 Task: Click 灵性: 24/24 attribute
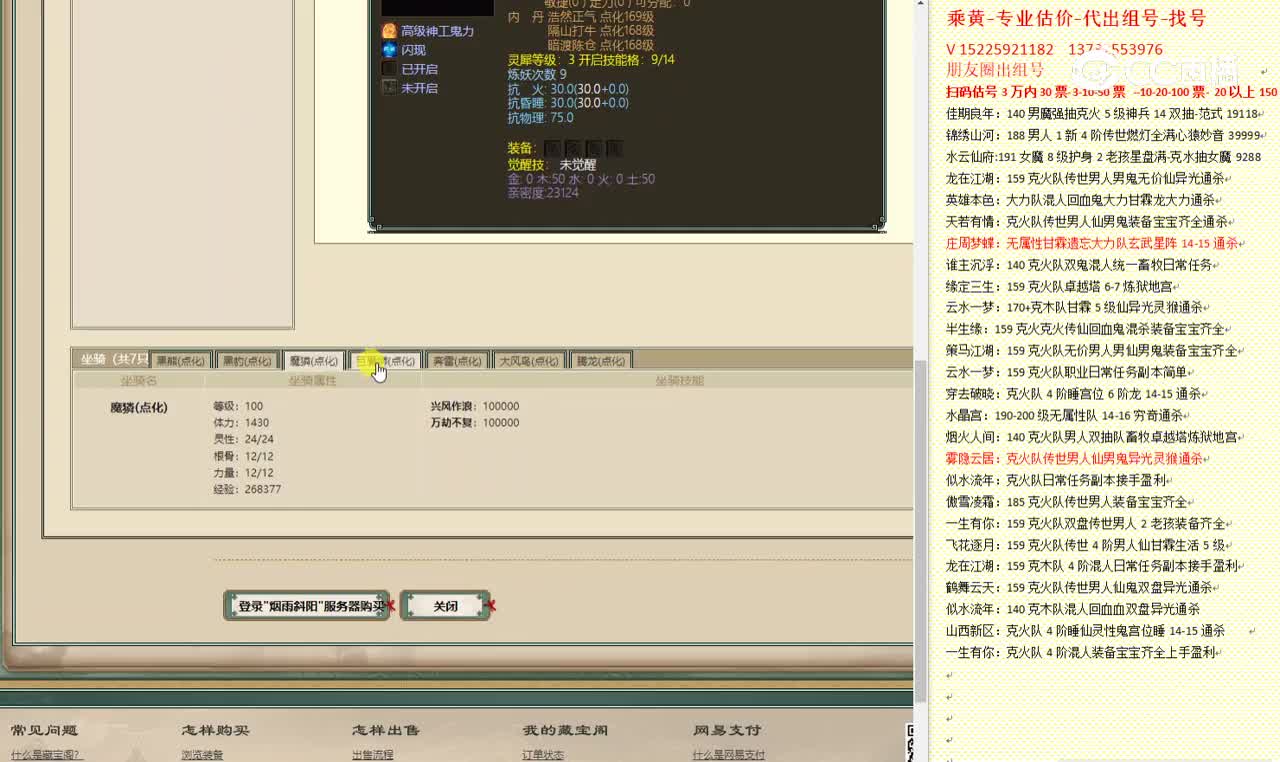click(x=243, y=439)
